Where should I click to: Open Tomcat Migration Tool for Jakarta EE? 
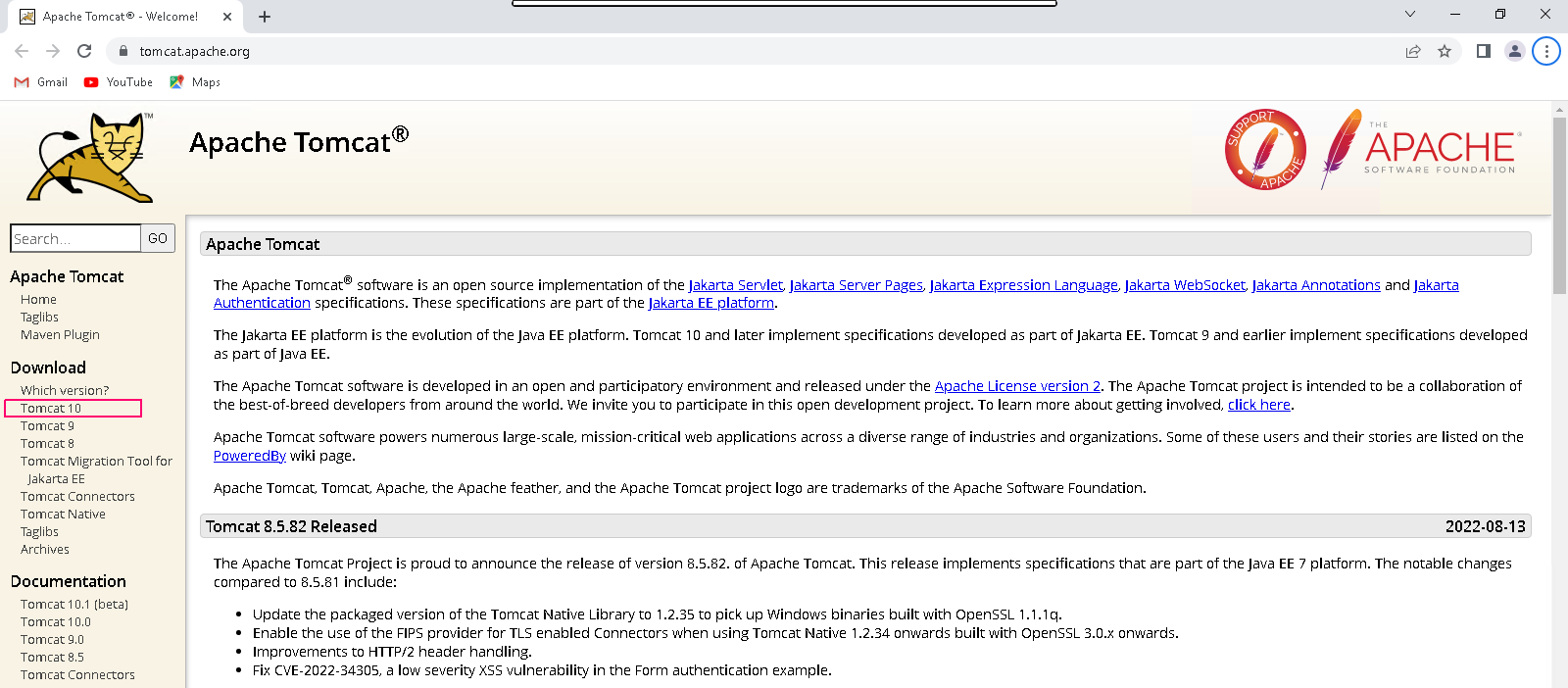point(96,470)
